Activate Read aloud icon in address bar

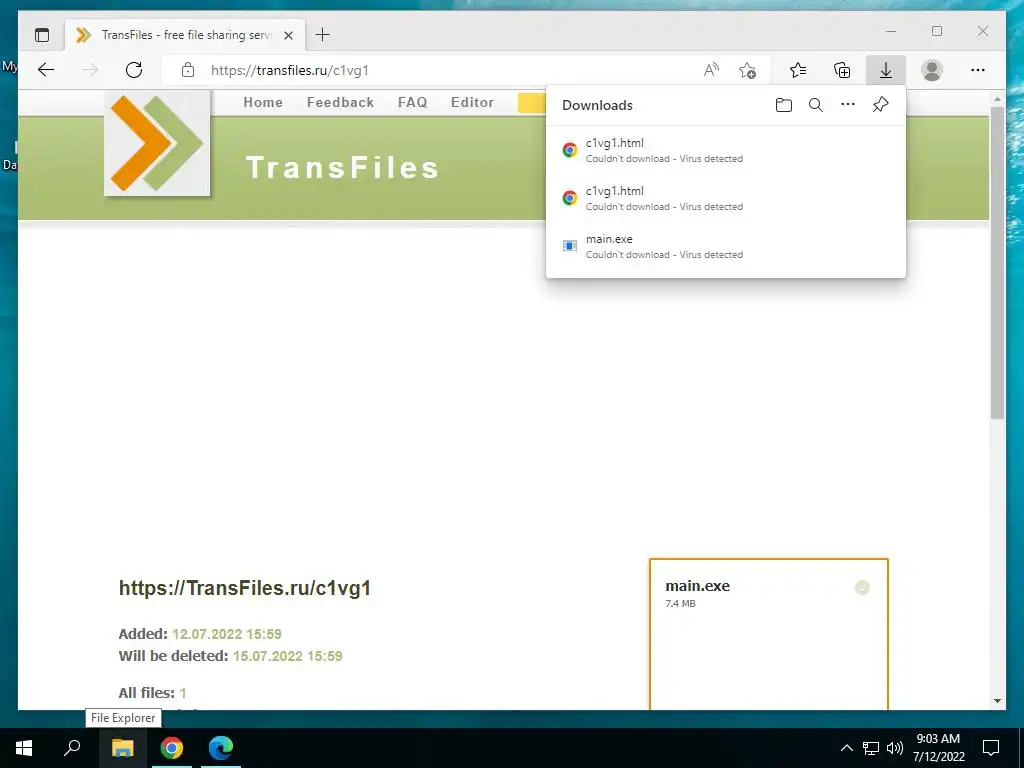(711, 70)
